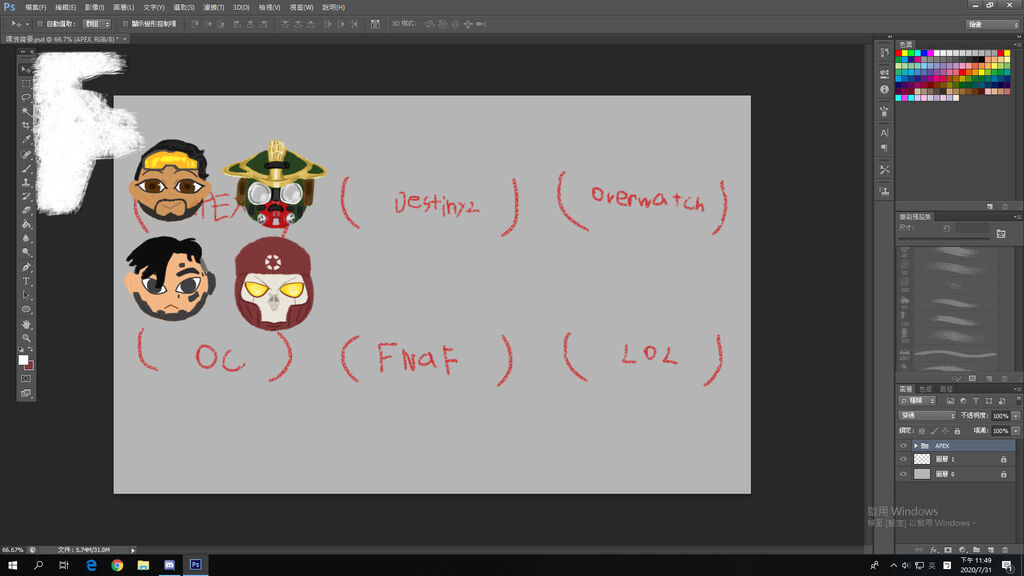Open the layer blend mode dropdown

[927, 415]
